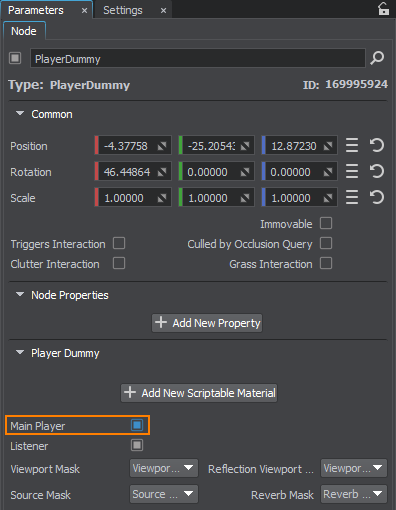
Task: Open the Position row options menu icon
Action: point(352,145)
